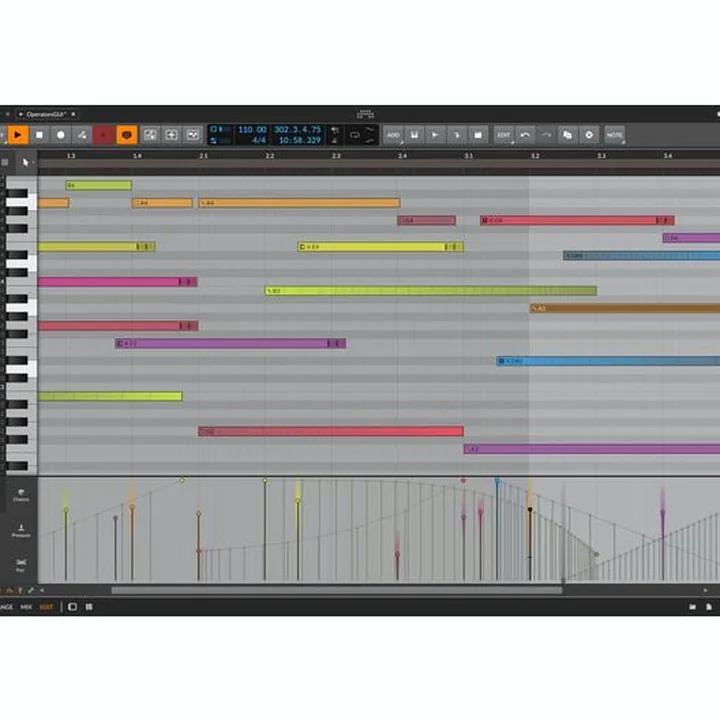
Task: Open the ADD menu button
Action: [393, 135]
